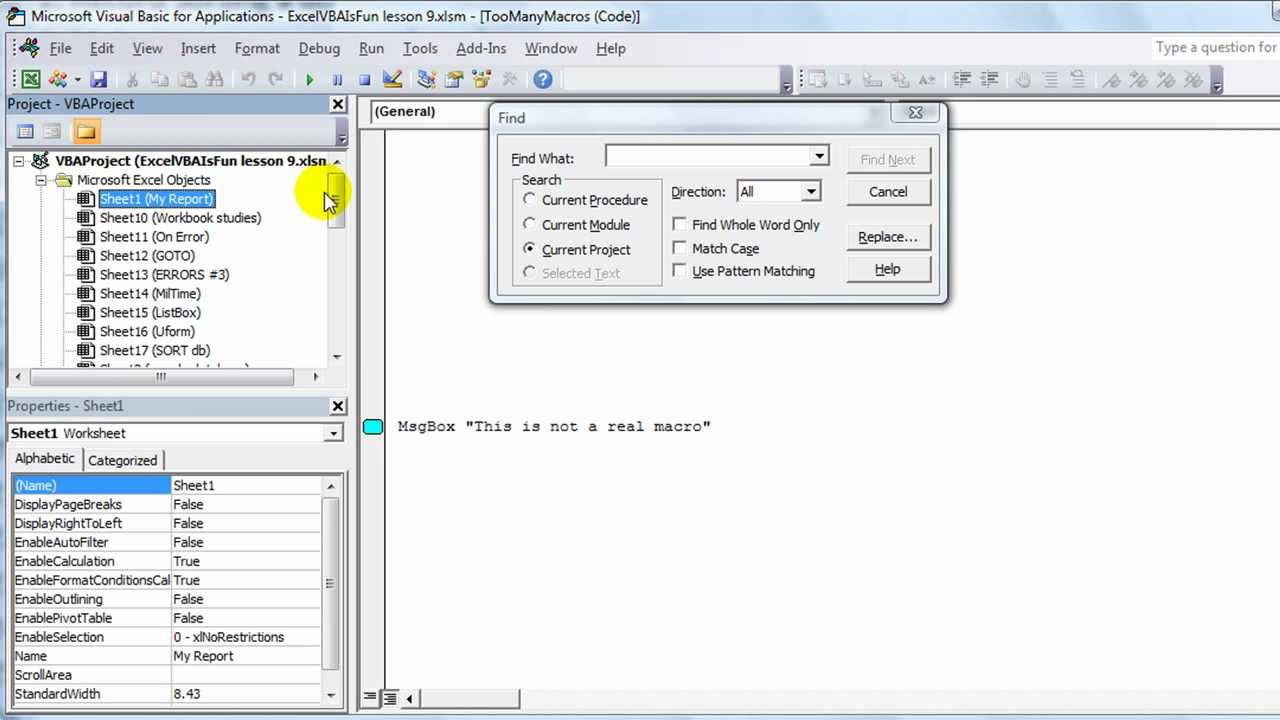
Task: Save the workbook using the floppy disk icon
Action: (x=98, y=80)
